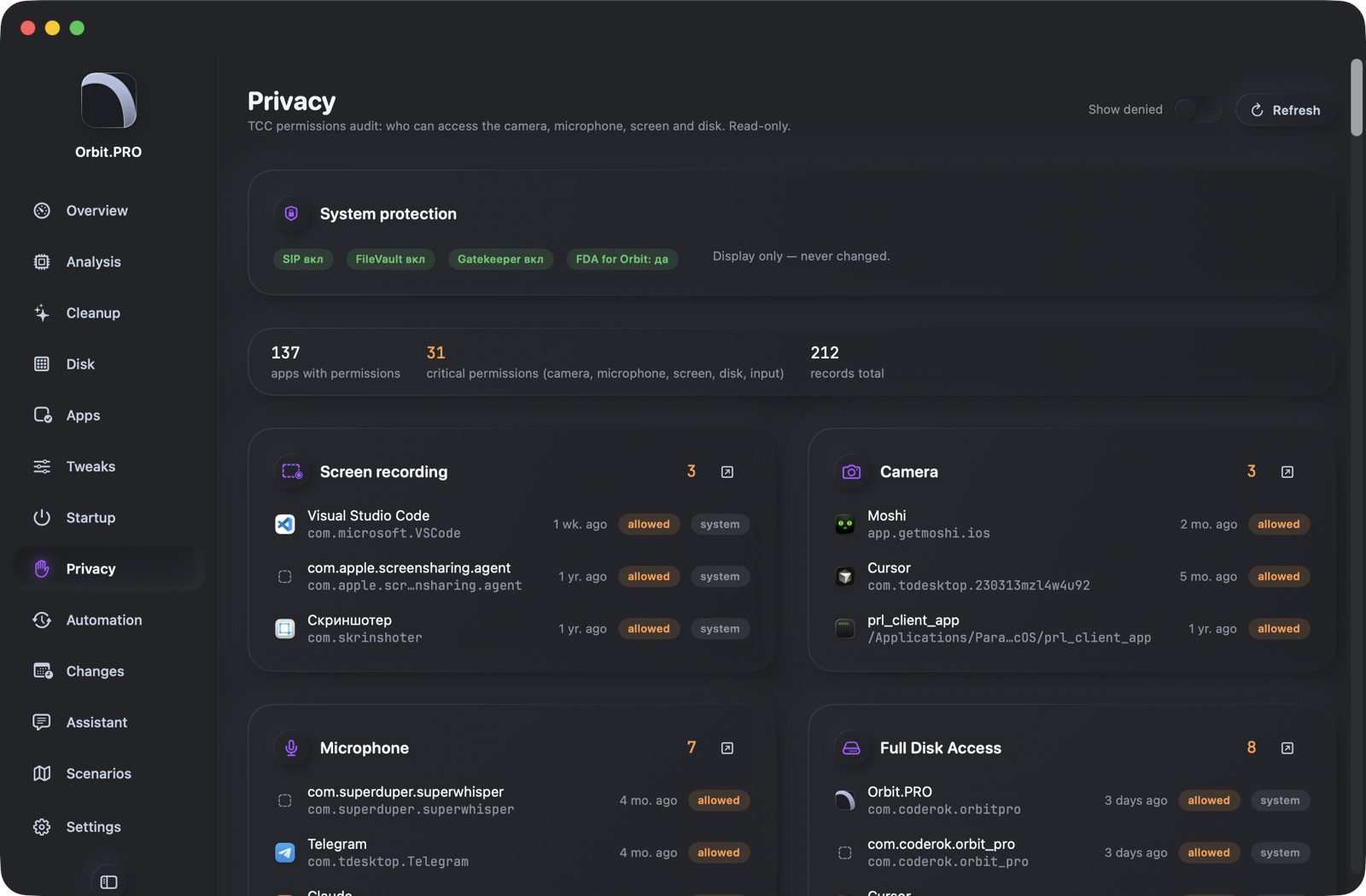The height and width of the screenshot is (896, 1366).
Task: Click the system badge for Скриншотер
Action: 720,629
